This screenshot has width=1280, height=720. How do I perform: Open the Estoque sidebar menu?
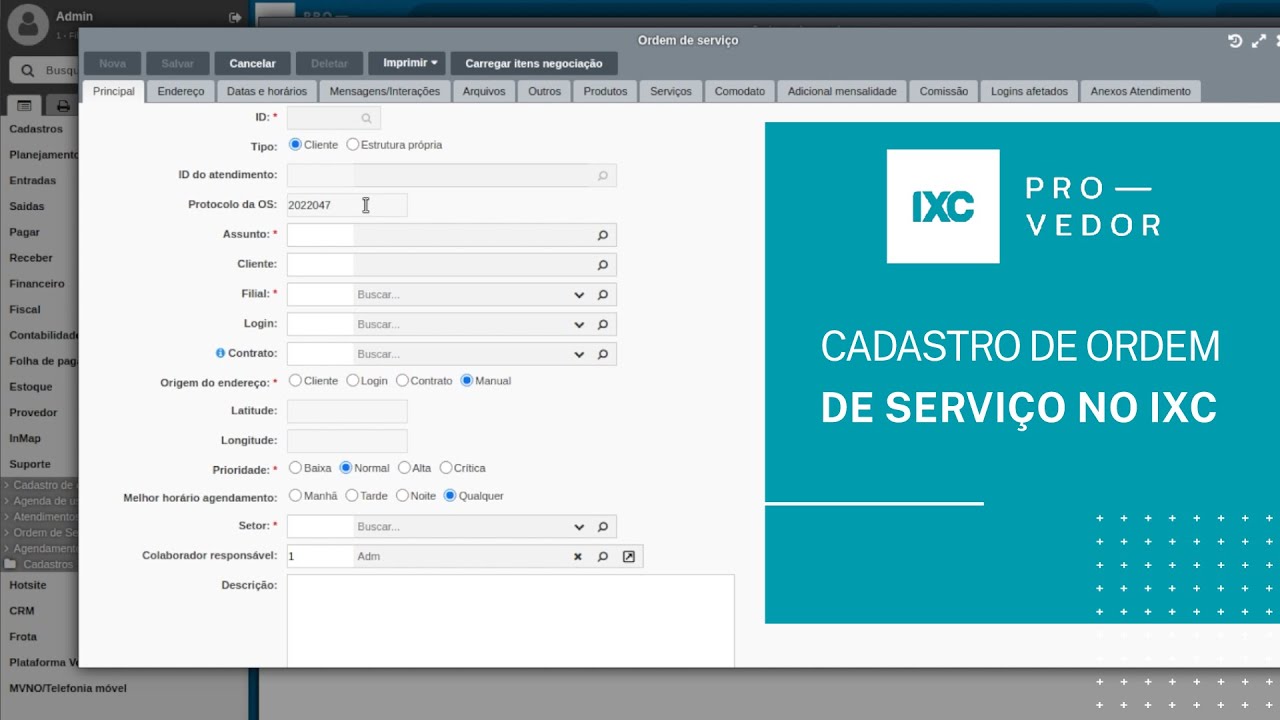[31, 387]
